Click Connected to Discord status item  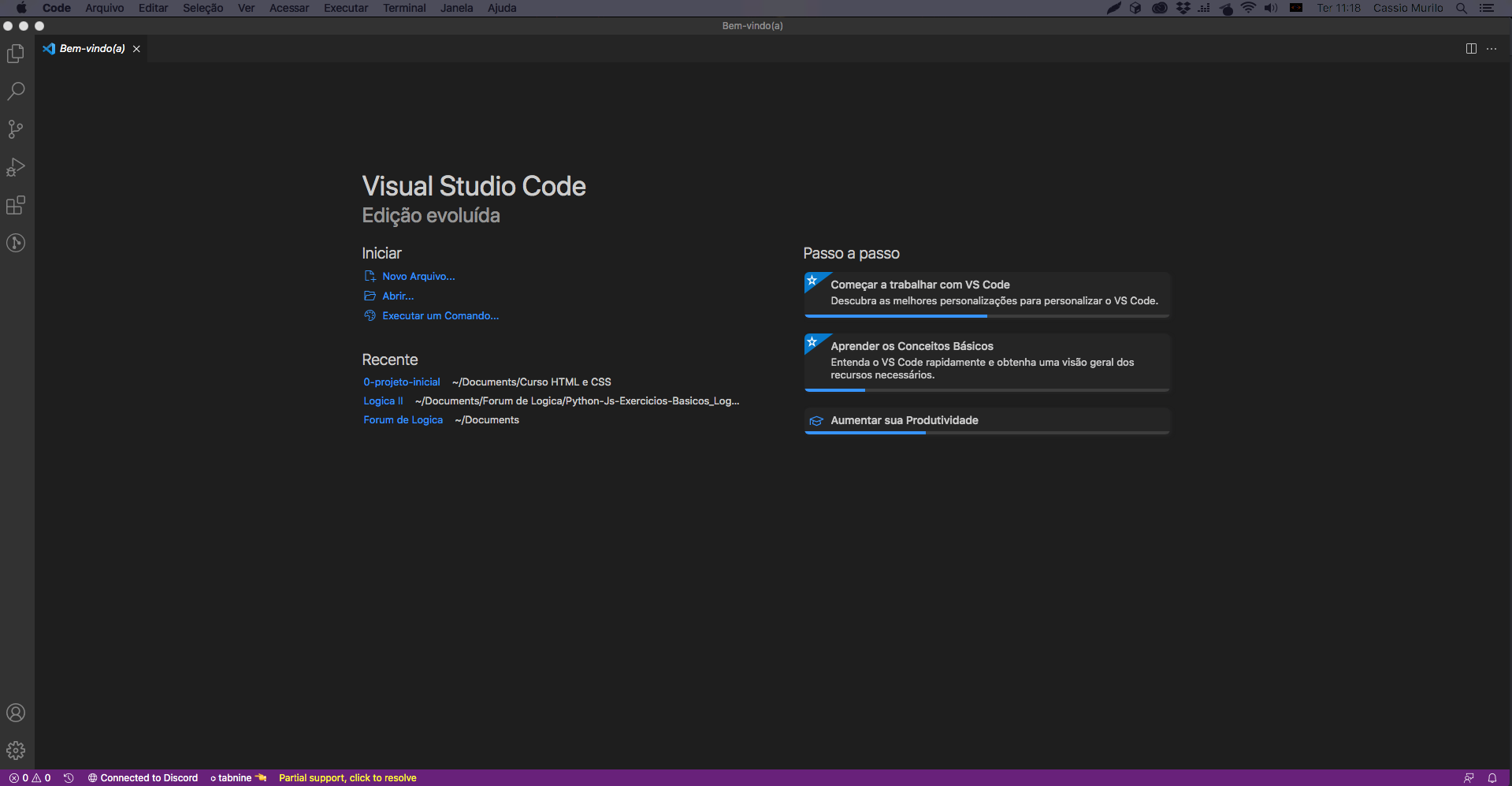[x=143, y=778]
